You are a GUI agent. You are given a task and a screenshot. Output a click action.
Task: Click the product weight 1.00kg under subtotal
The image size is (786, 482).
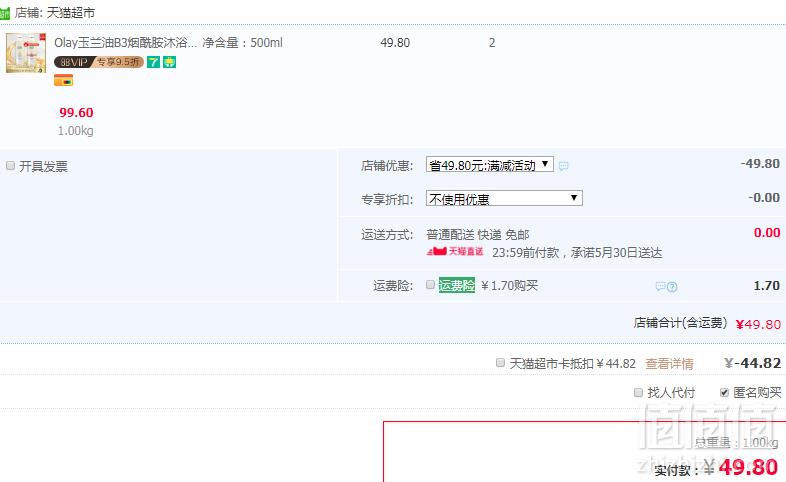tap(75, 131)
